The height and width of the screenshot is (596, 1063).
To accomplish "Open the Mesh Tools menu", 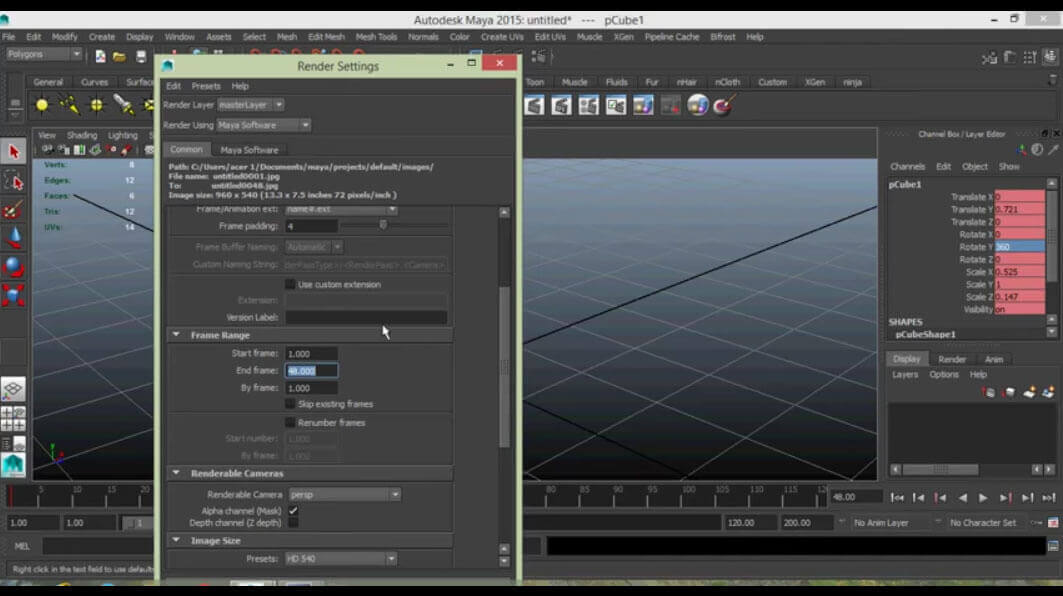I will tap(376, 37).
